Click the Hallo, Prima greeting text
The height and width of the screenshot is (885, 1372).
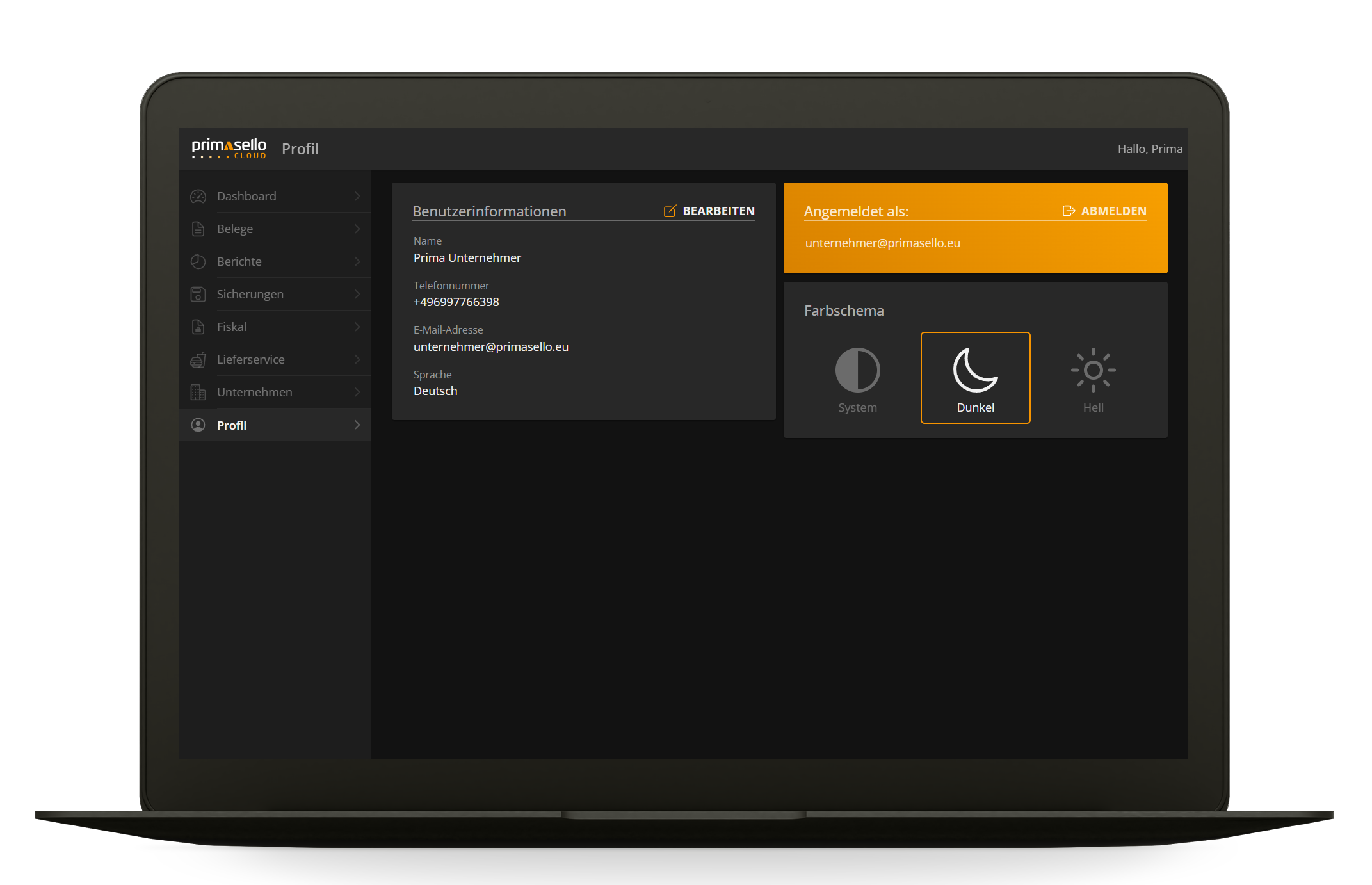coord(1149,149)
